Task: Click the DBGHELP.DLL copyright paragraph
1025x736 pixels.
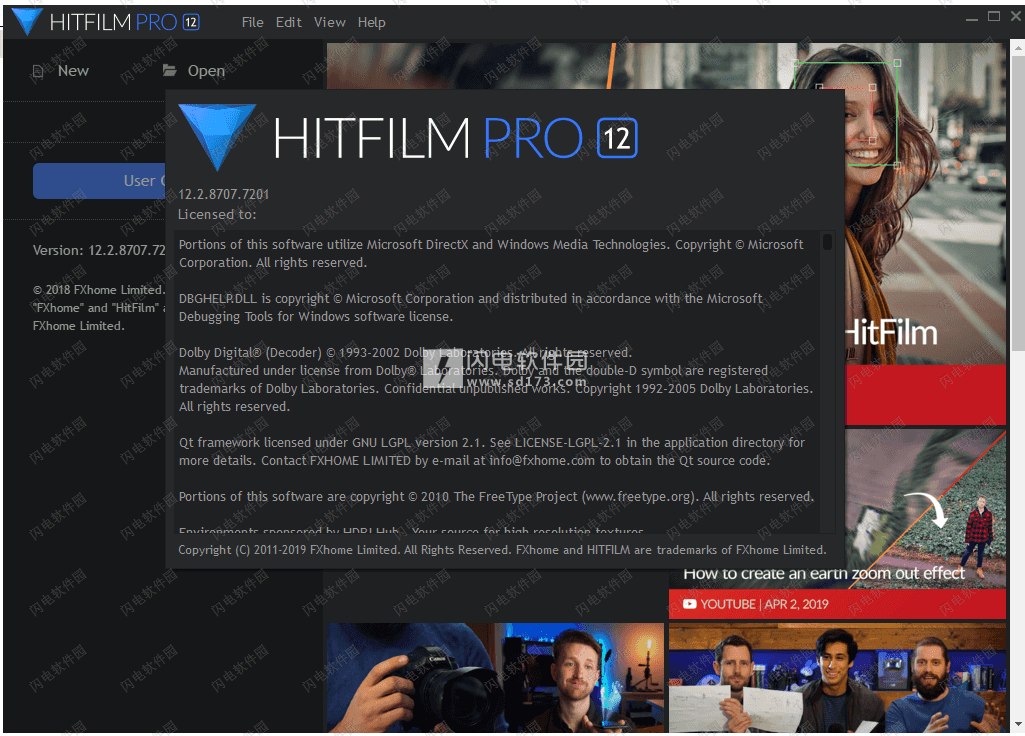Action: click(471, 307)
